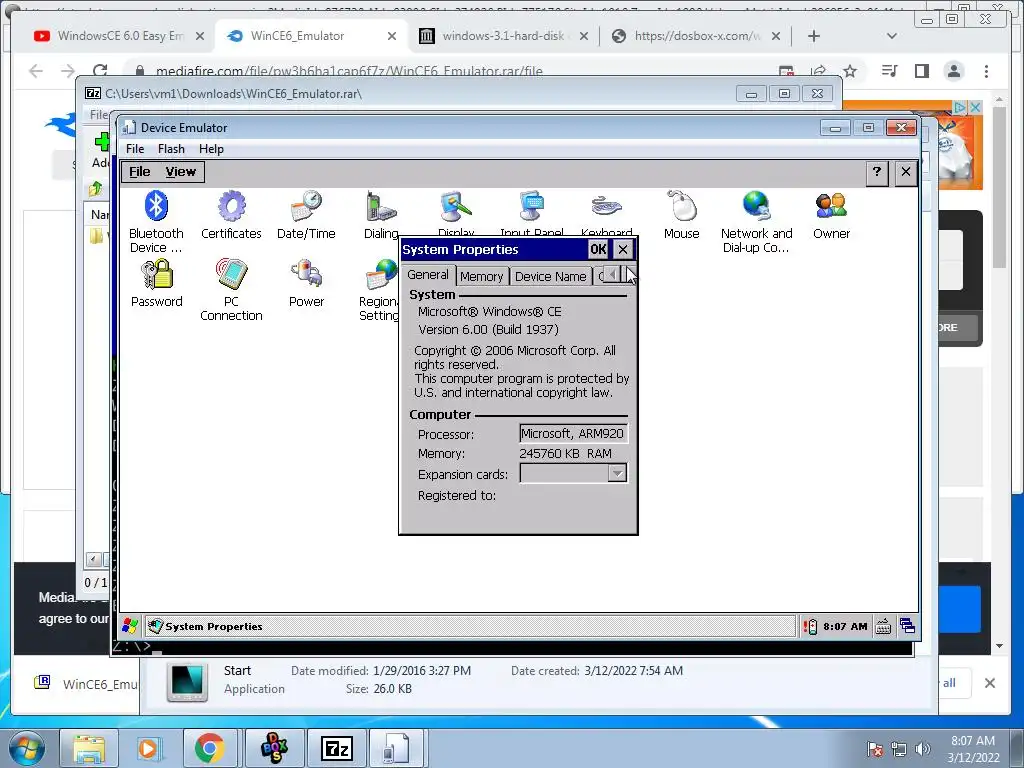Close the Chrome downloads bar

coord(990,682)
